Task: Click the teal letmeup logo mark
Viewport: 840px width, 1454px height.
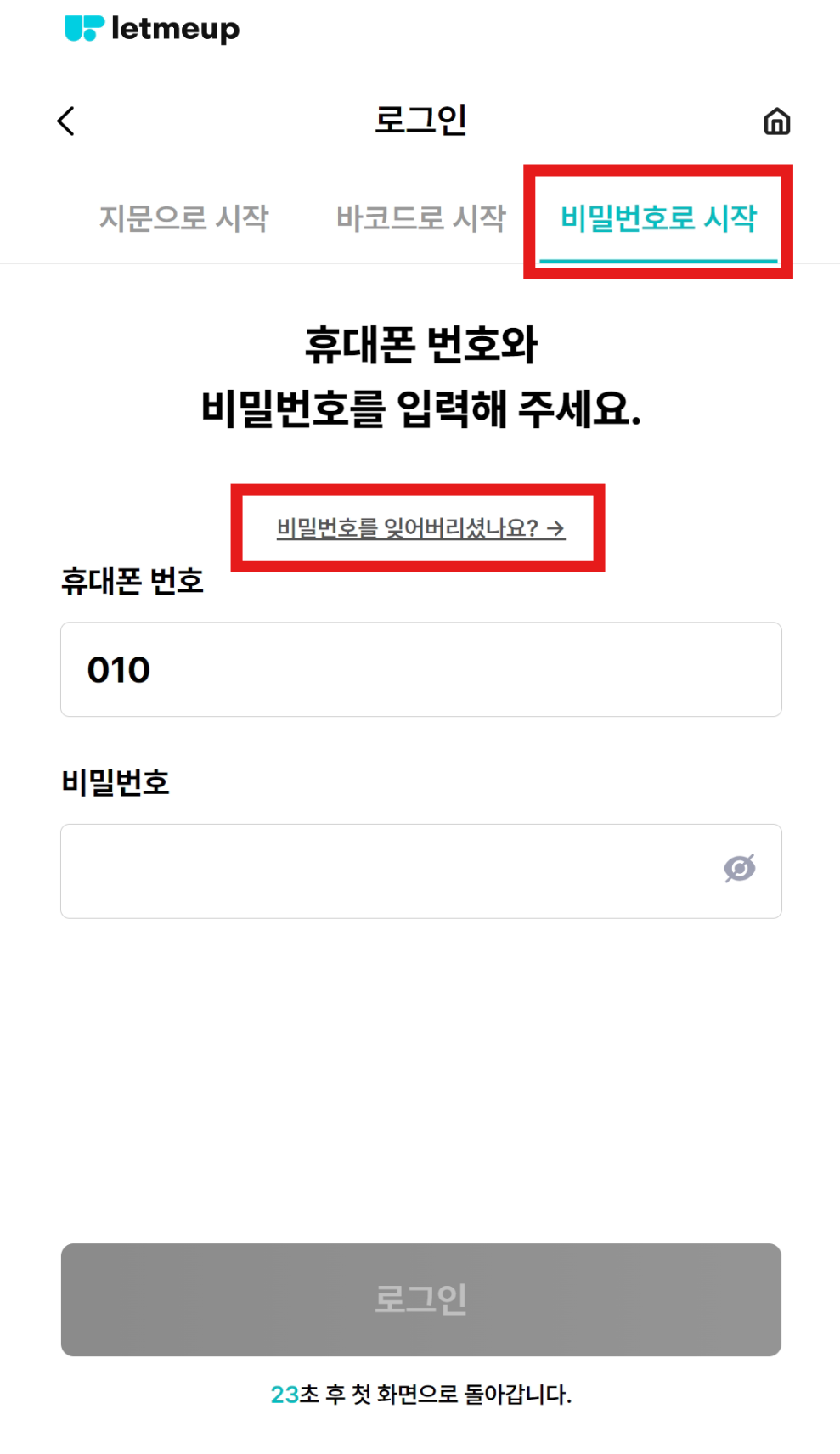Action: [x=84, y=28]
